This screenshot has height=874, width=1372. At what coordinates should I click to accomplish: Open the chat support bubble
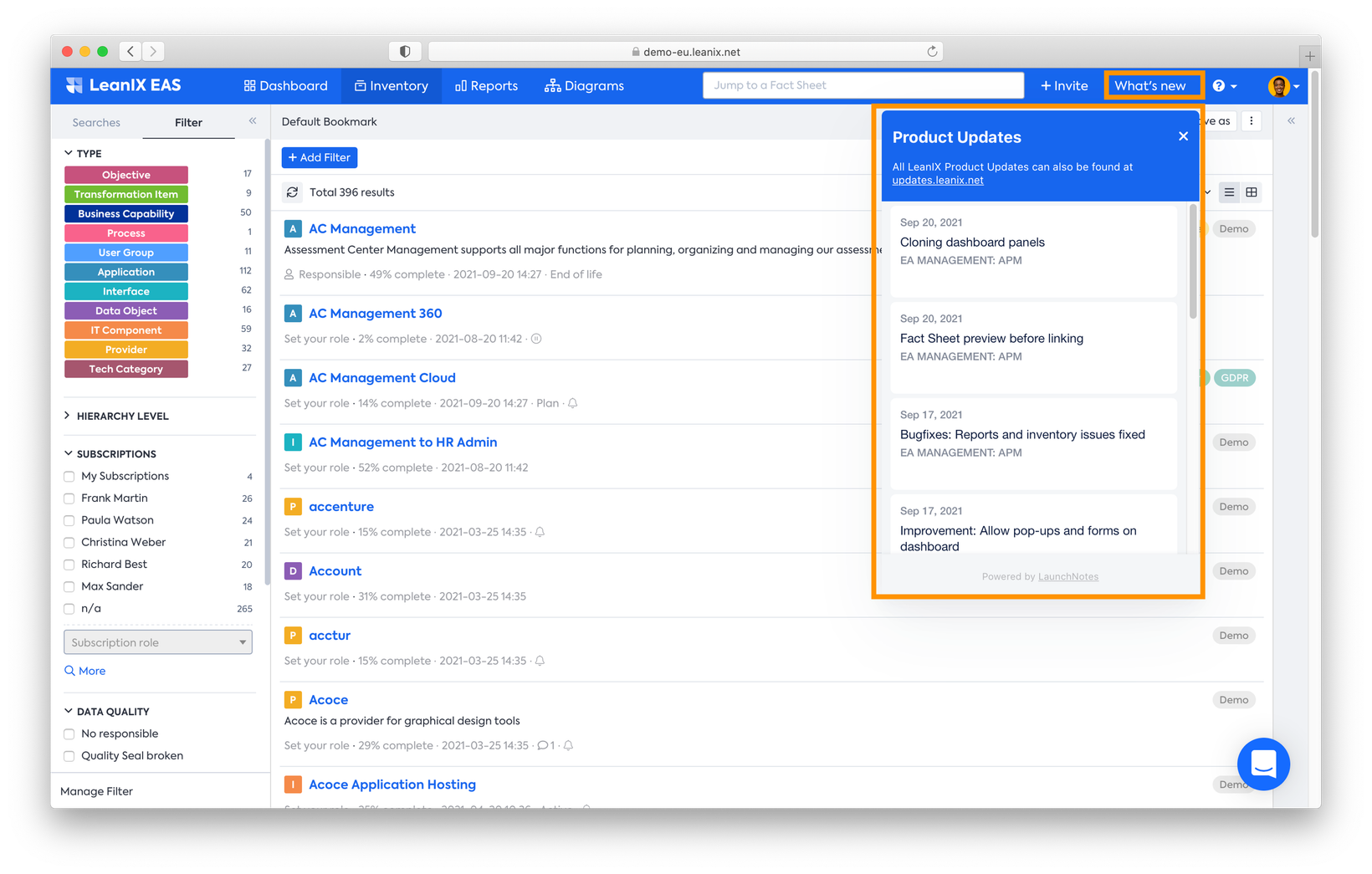click(x=1263, y=764)
